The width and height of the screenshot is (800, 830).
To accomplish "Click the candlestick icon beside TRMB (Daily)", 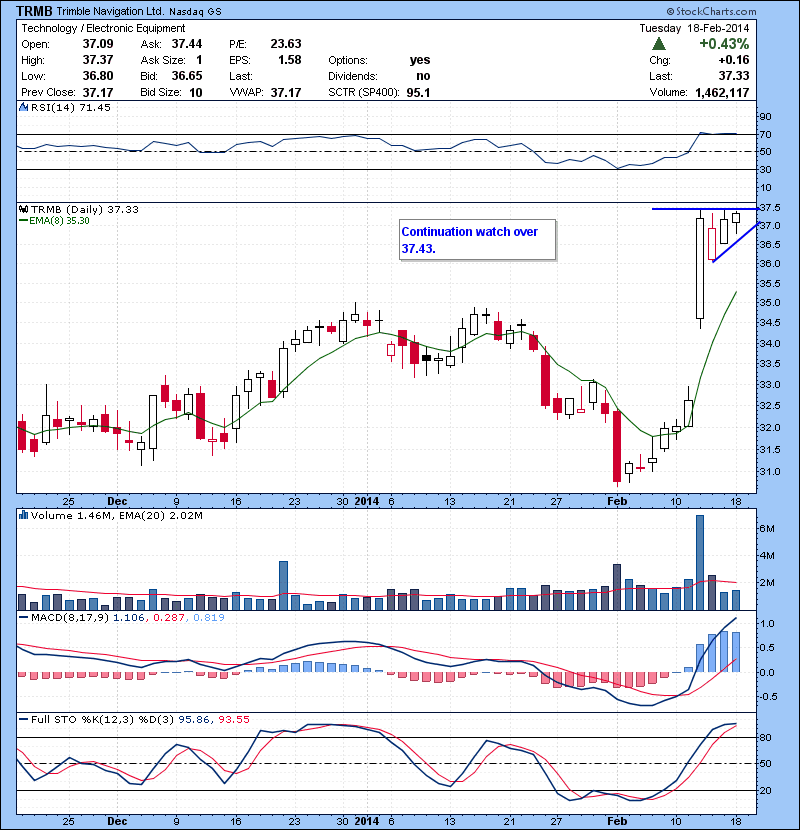I will tap(23, 210).
